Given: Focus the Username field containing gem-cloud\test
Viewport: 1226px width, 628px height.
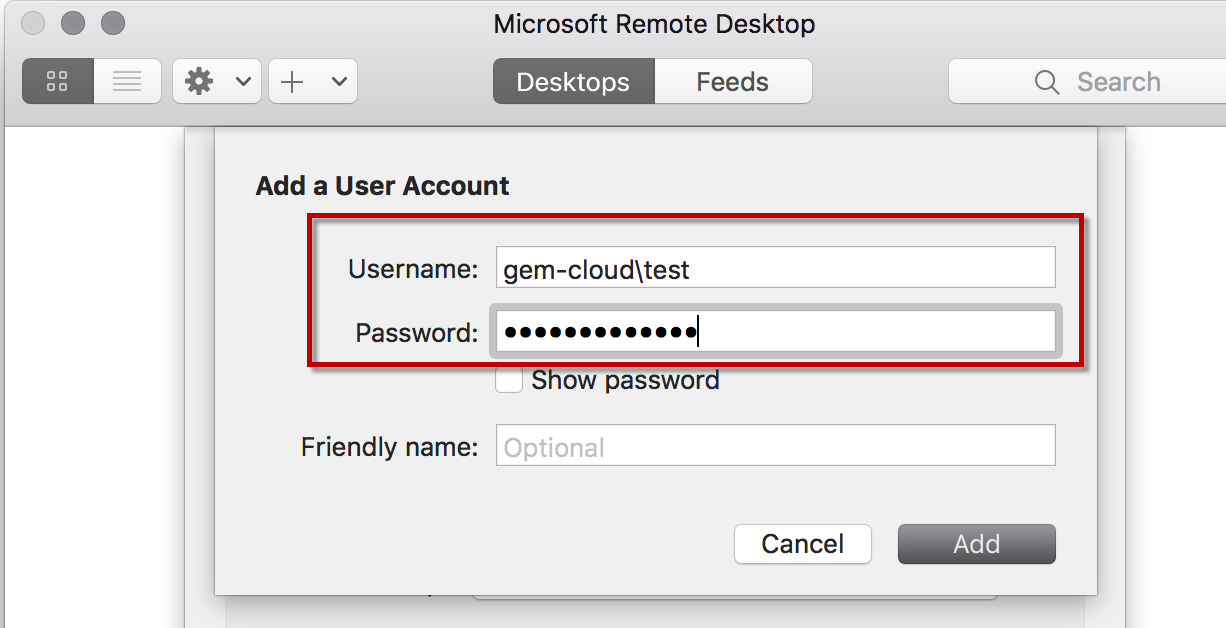Looking at the screenshot, I should tap(776, 268).
